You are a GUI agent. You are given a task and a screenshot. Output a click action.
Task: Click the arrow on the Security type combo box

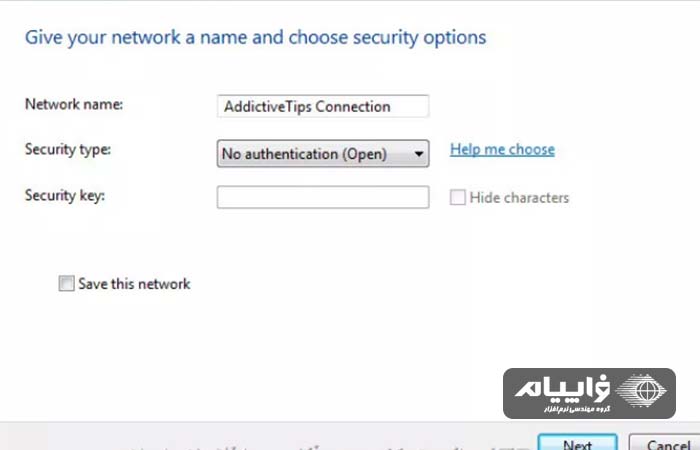pos(418,154)
